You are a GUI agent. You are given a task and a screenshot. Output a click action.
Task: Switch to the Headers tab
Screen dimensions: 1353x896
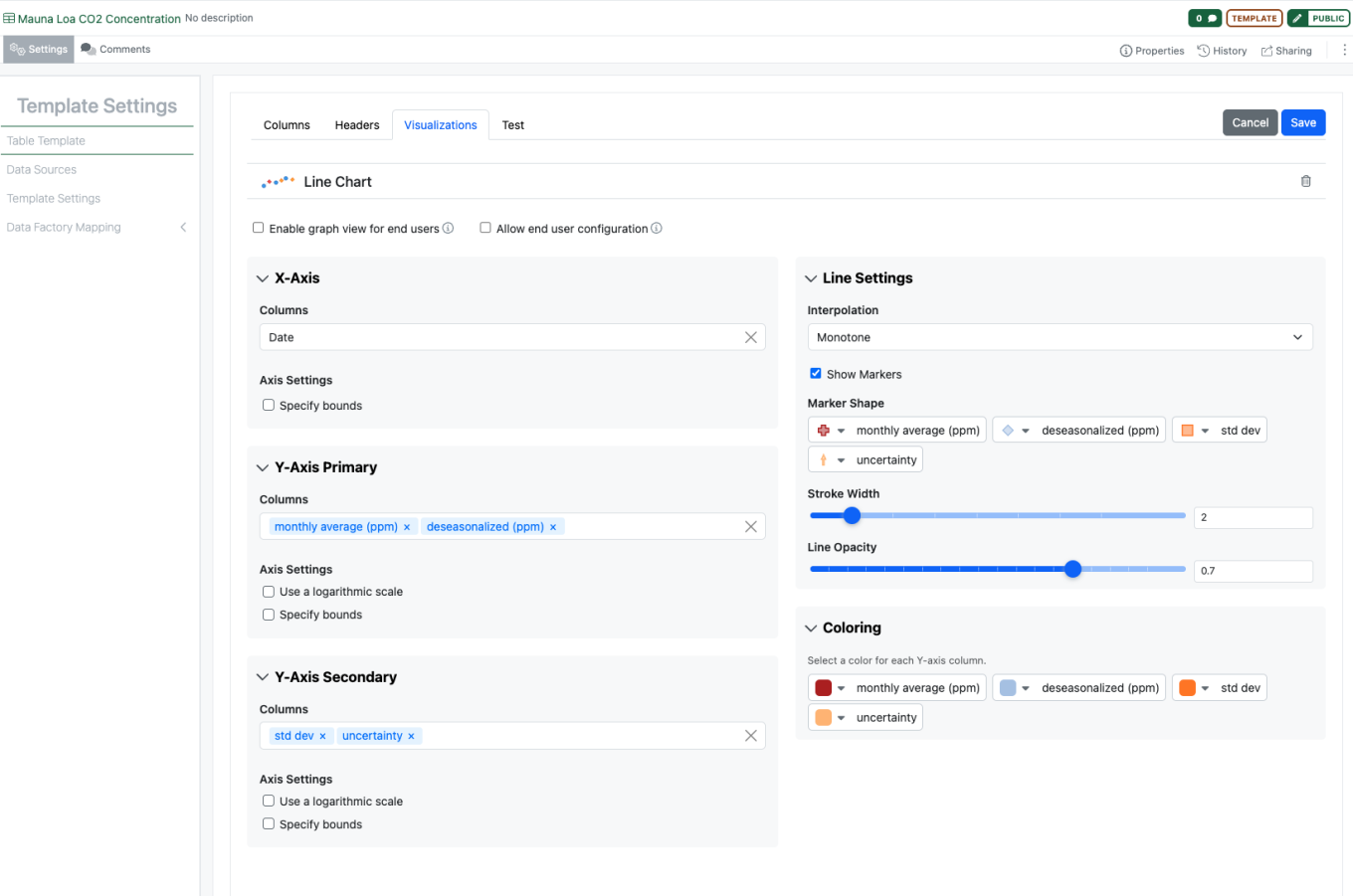tap(357, 125)
